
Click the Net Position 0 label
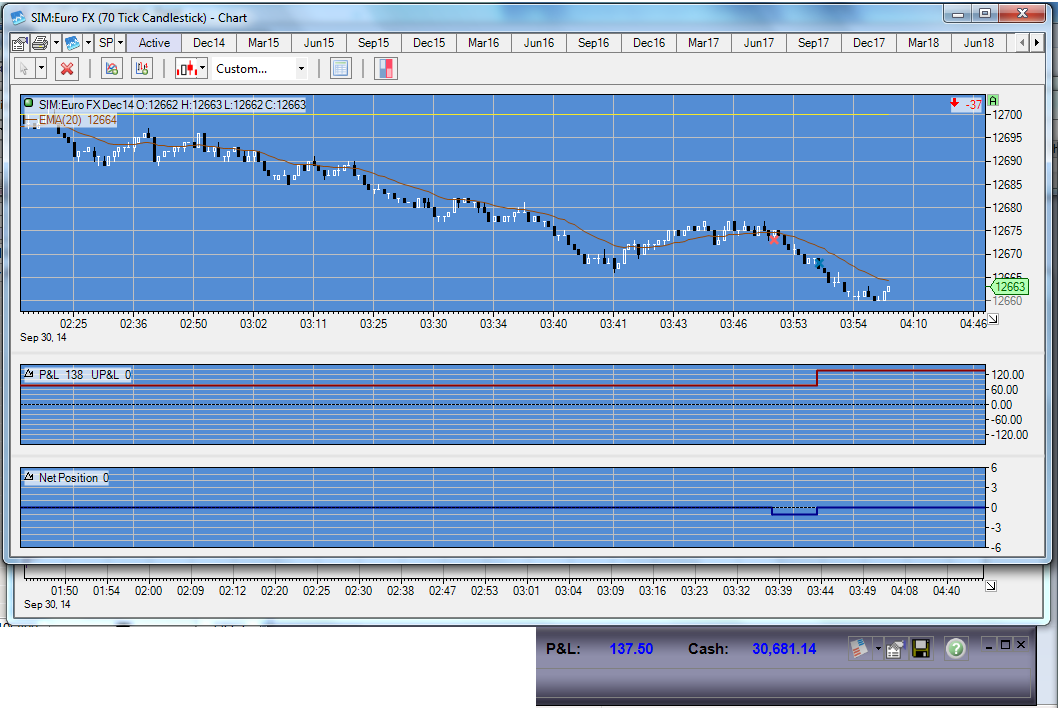74,478
